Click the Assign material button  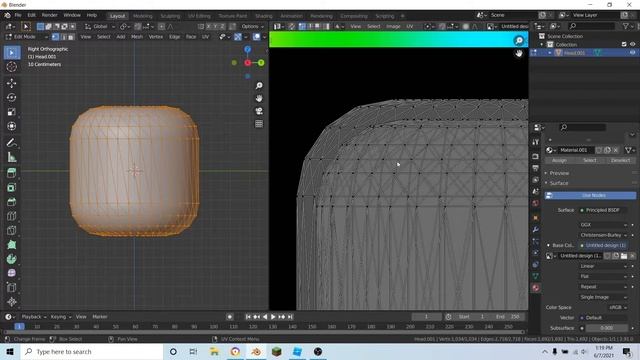(559, 160)
